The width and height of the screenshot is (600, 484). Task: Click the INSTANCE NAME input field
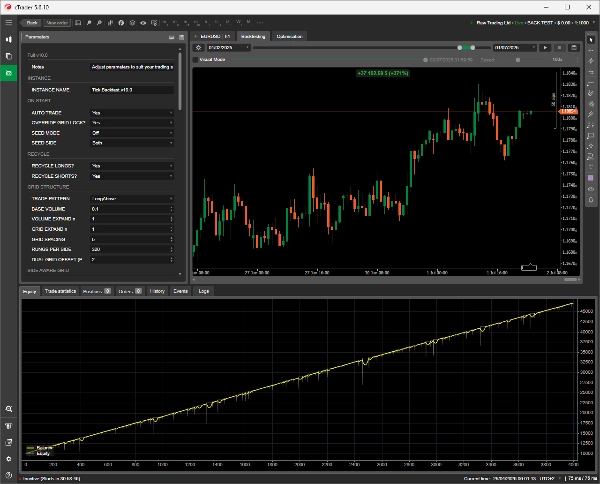click(131, 89)
